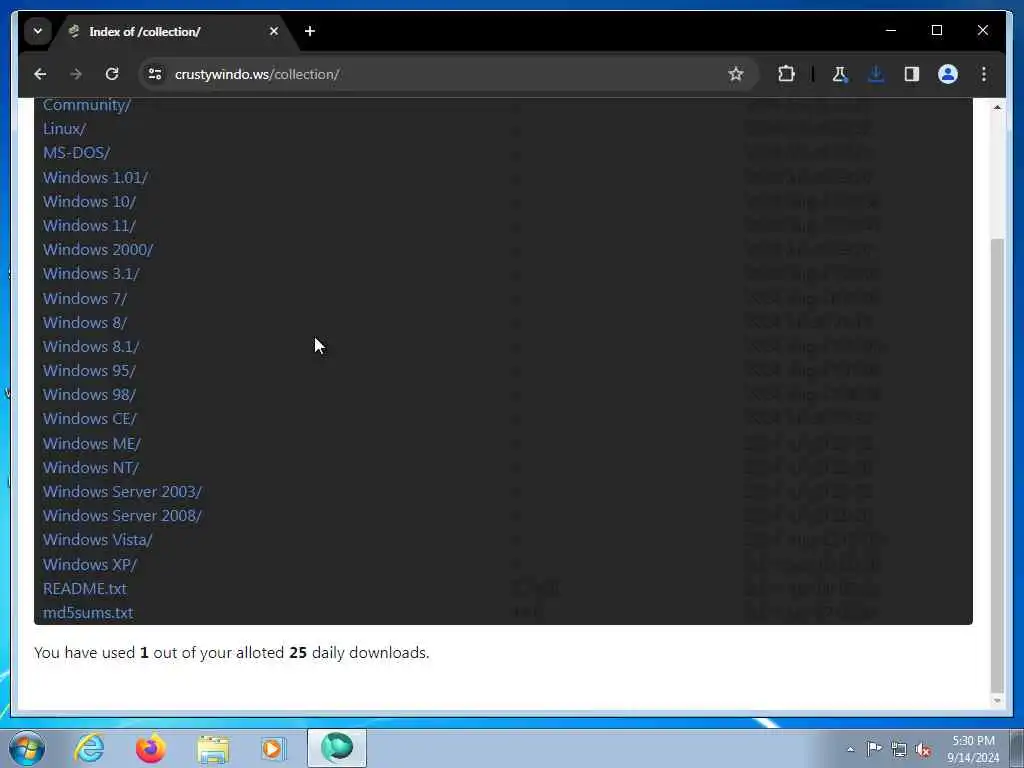Screen dimensions: 1024x768
Task: Bookmark this page with the star icon
Action: (x=735, y=74)
